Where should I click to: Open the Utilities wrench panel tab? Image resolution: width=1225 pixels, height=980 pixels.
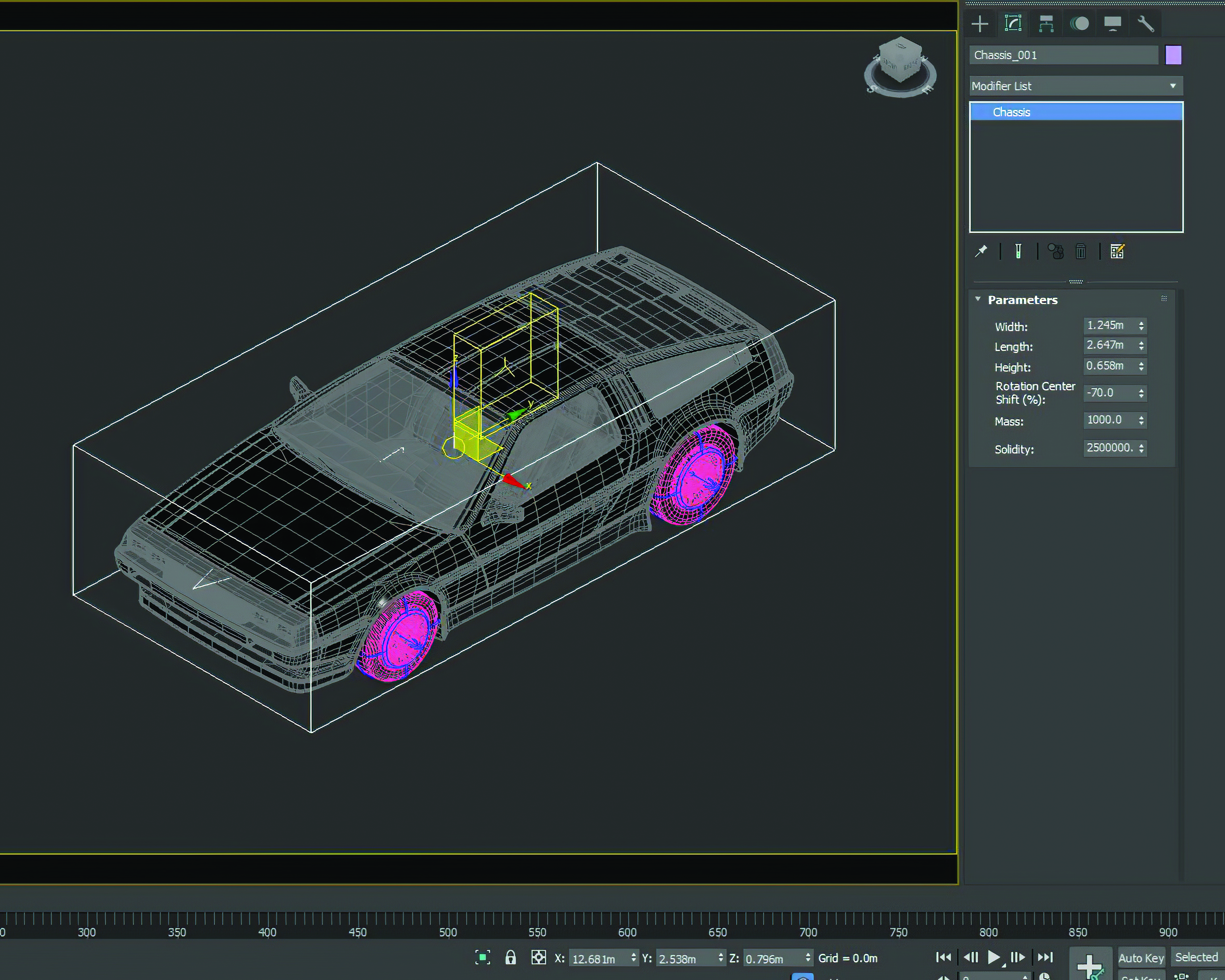tap(1146, 24)
